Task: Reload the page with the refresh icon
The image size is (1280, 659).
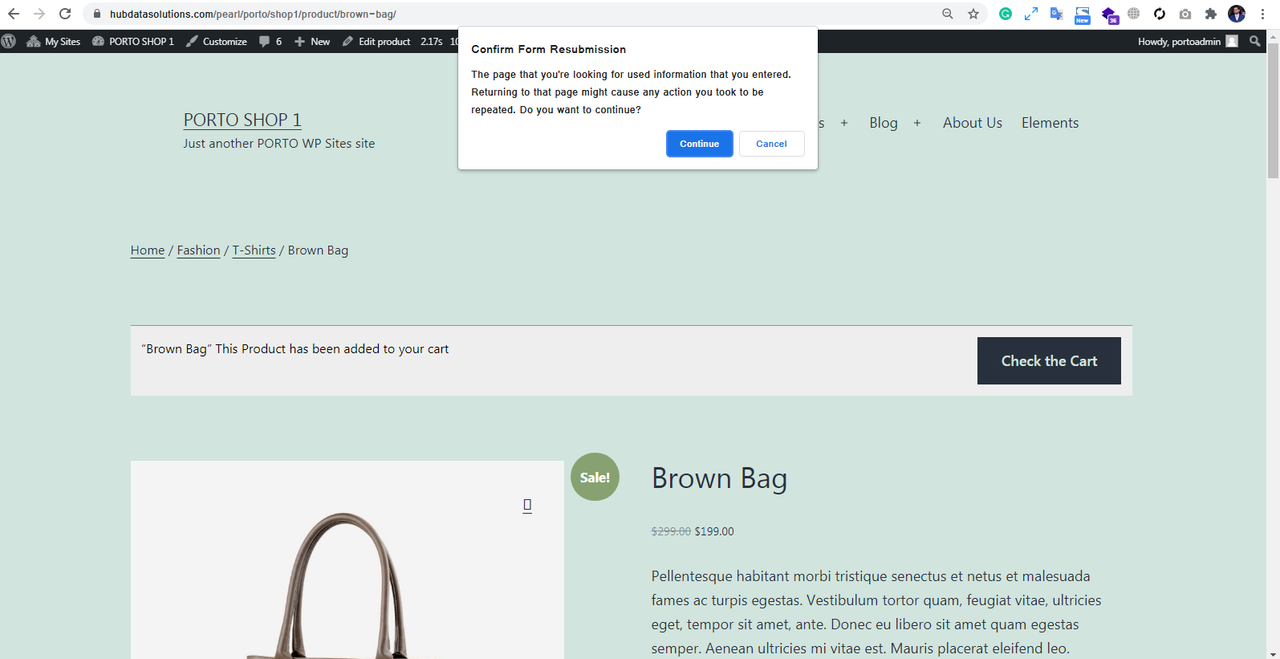Action: (x=65, y=14)
